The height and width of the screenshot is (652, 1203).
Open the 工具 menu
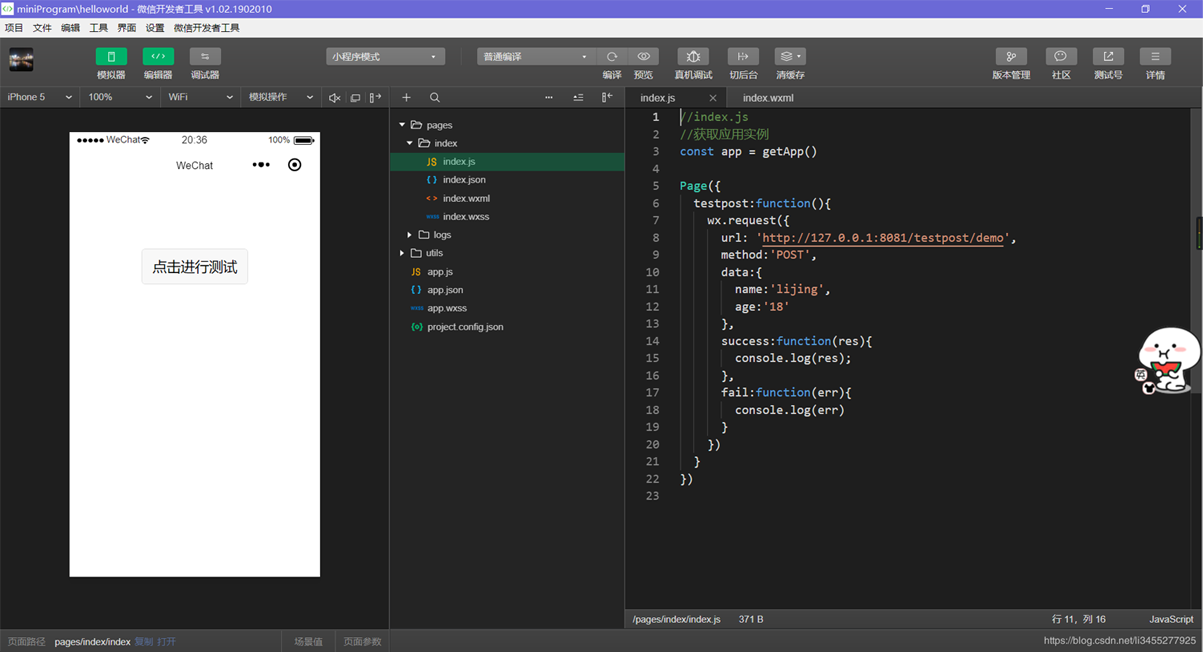click(x=98, y=28)
